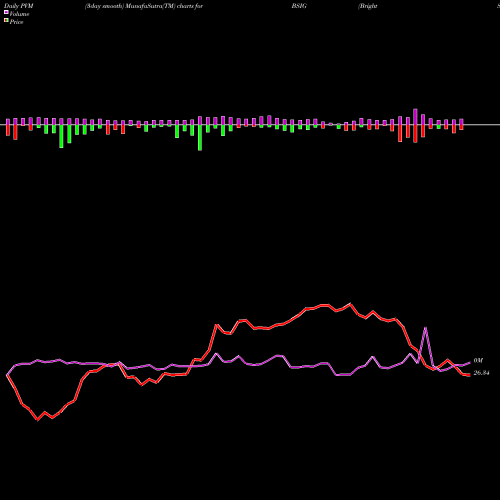Click the magenta Volume legend swatch
Viewport: 500px width, 500px height.
(6, 12)
